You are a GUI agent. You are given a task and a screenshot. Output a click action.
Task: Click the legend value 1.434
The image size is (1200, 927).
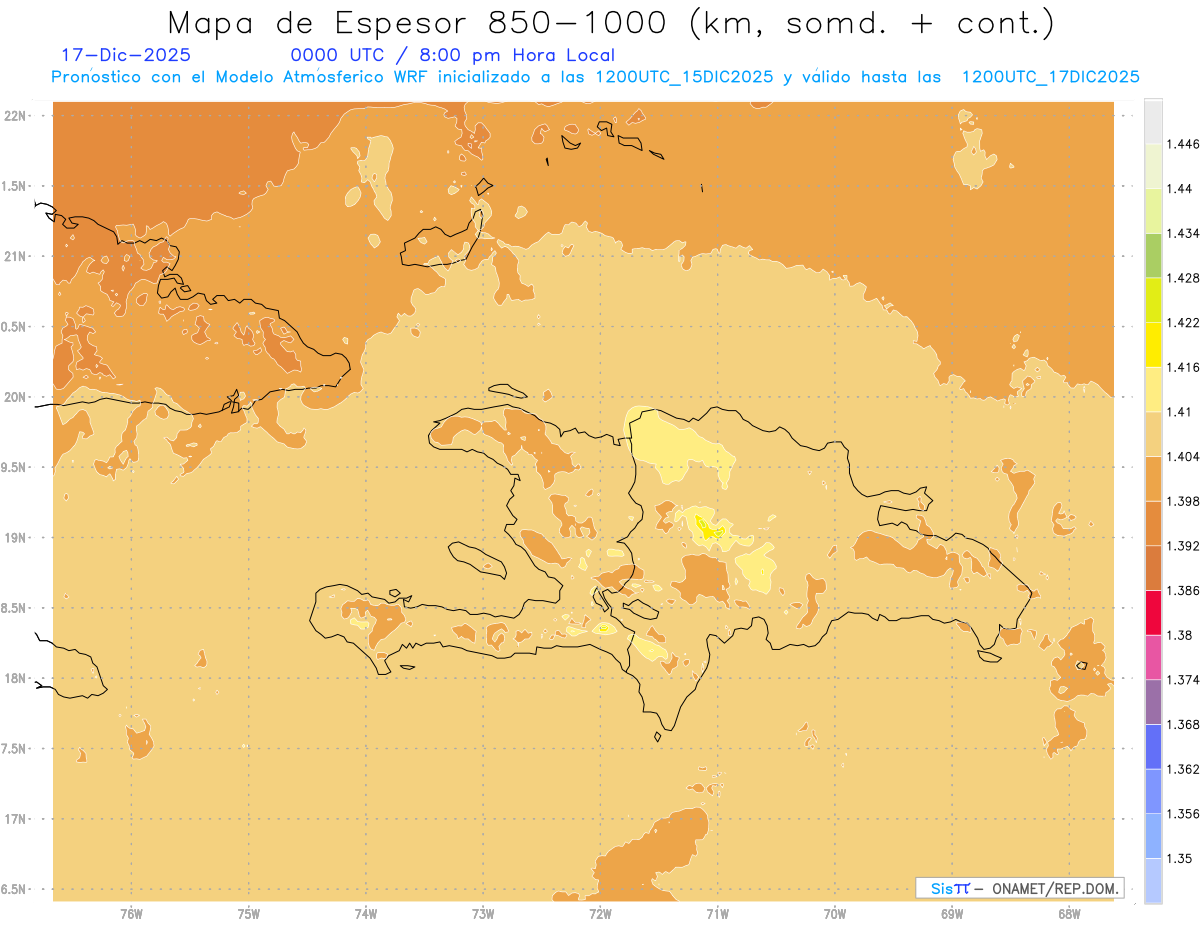(1184, 233)
